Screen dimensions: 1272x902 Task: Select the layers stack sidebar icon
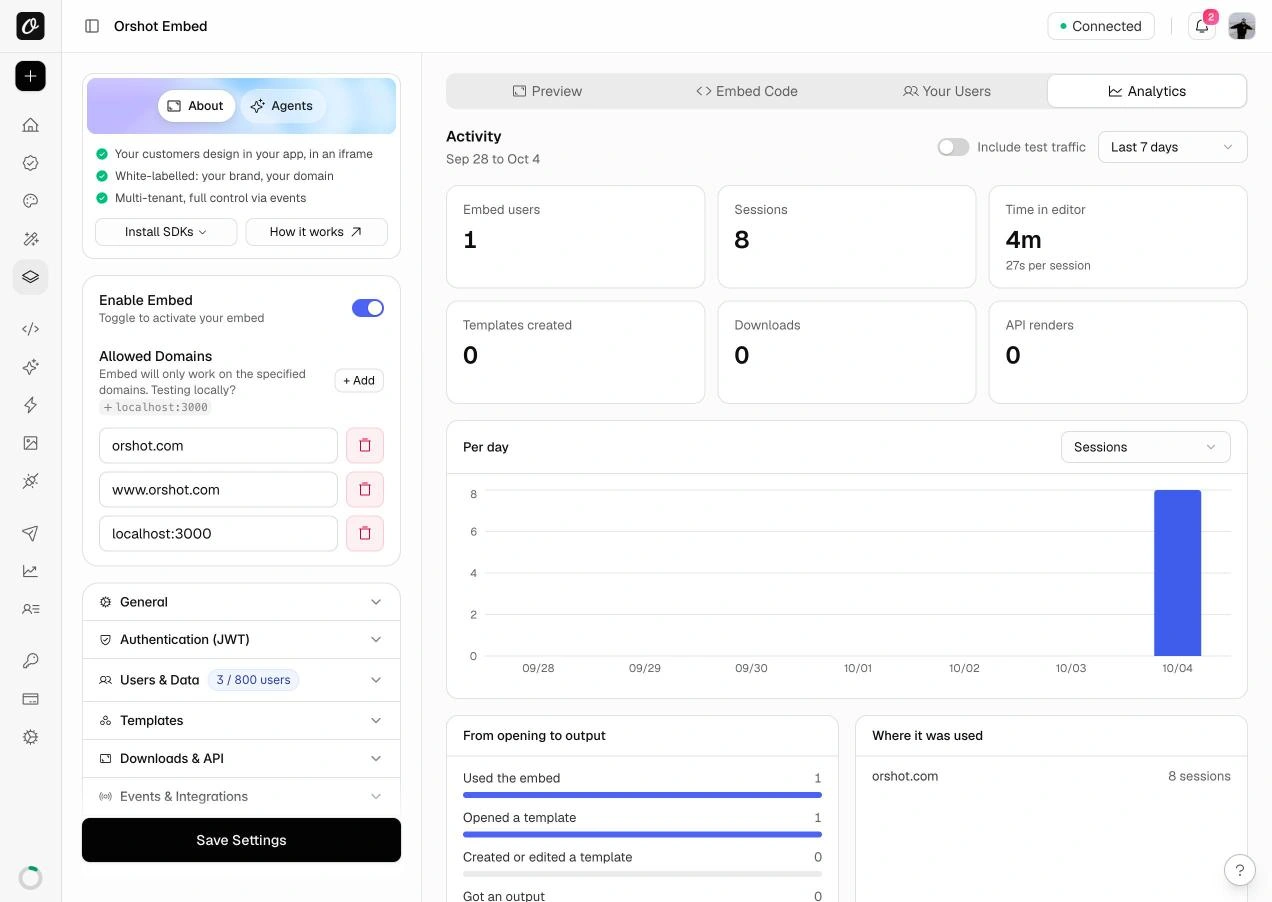[30, 277]
